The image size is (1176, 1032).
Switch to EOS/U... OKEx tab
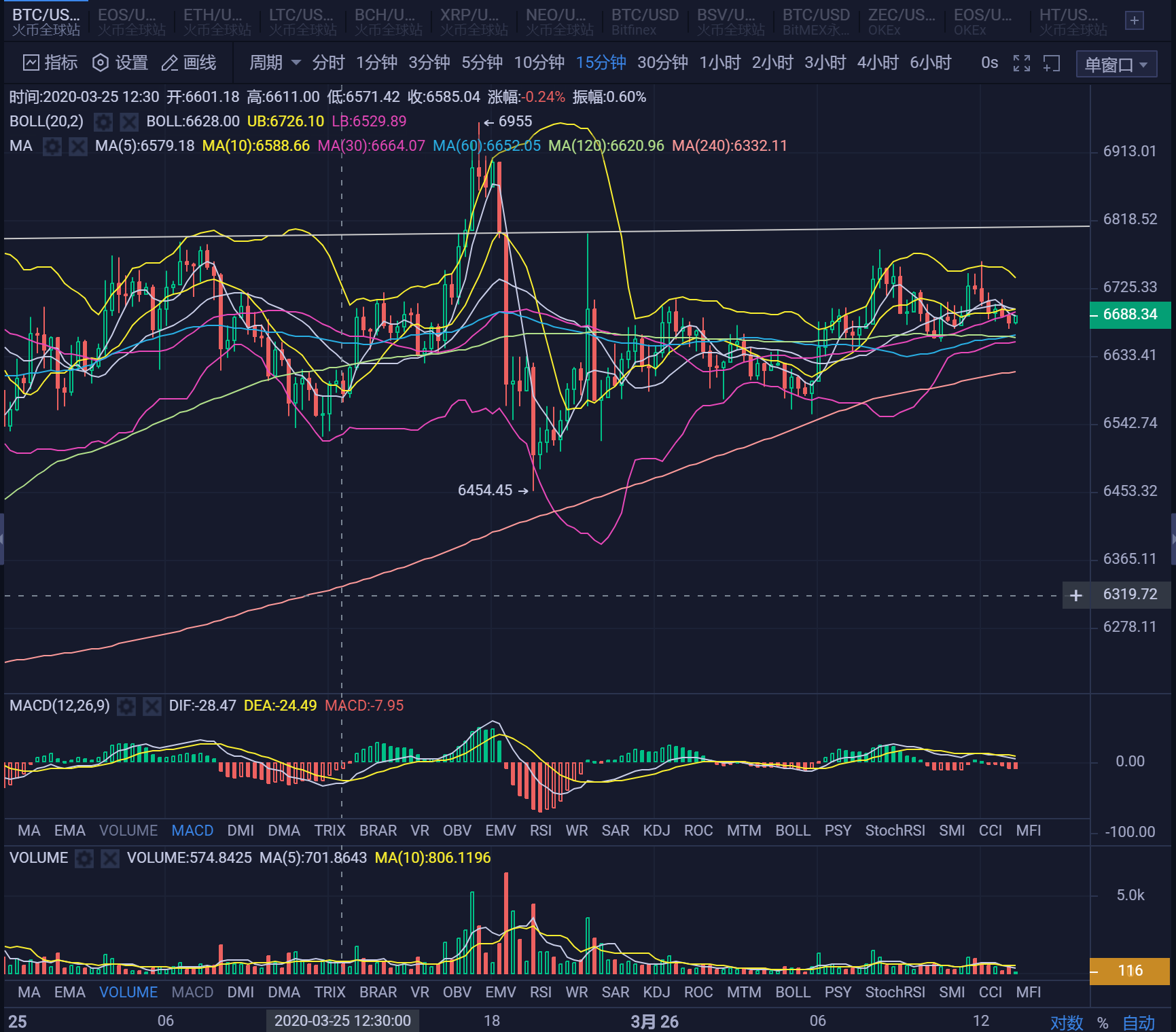click(x=988, y=22)
